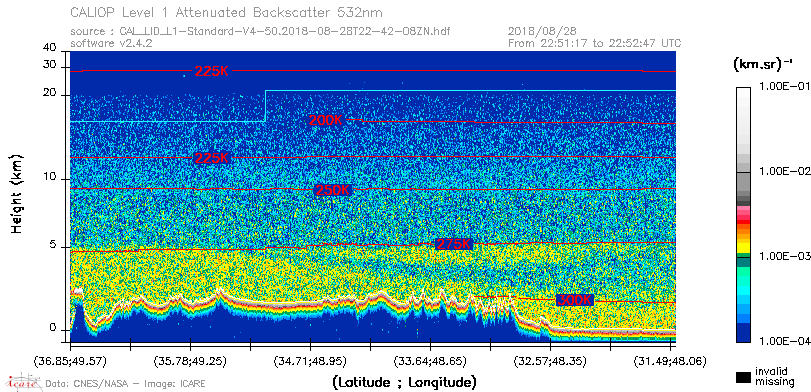Image resolution: width=811 pixels, height=392 pixels.
Task: Click the '250K' temperature contour label
Action: [x=333, y=190]
